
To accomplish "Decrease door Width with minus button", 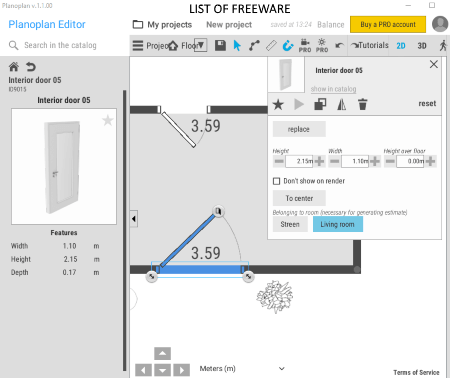I will click(x=335, y=162).
